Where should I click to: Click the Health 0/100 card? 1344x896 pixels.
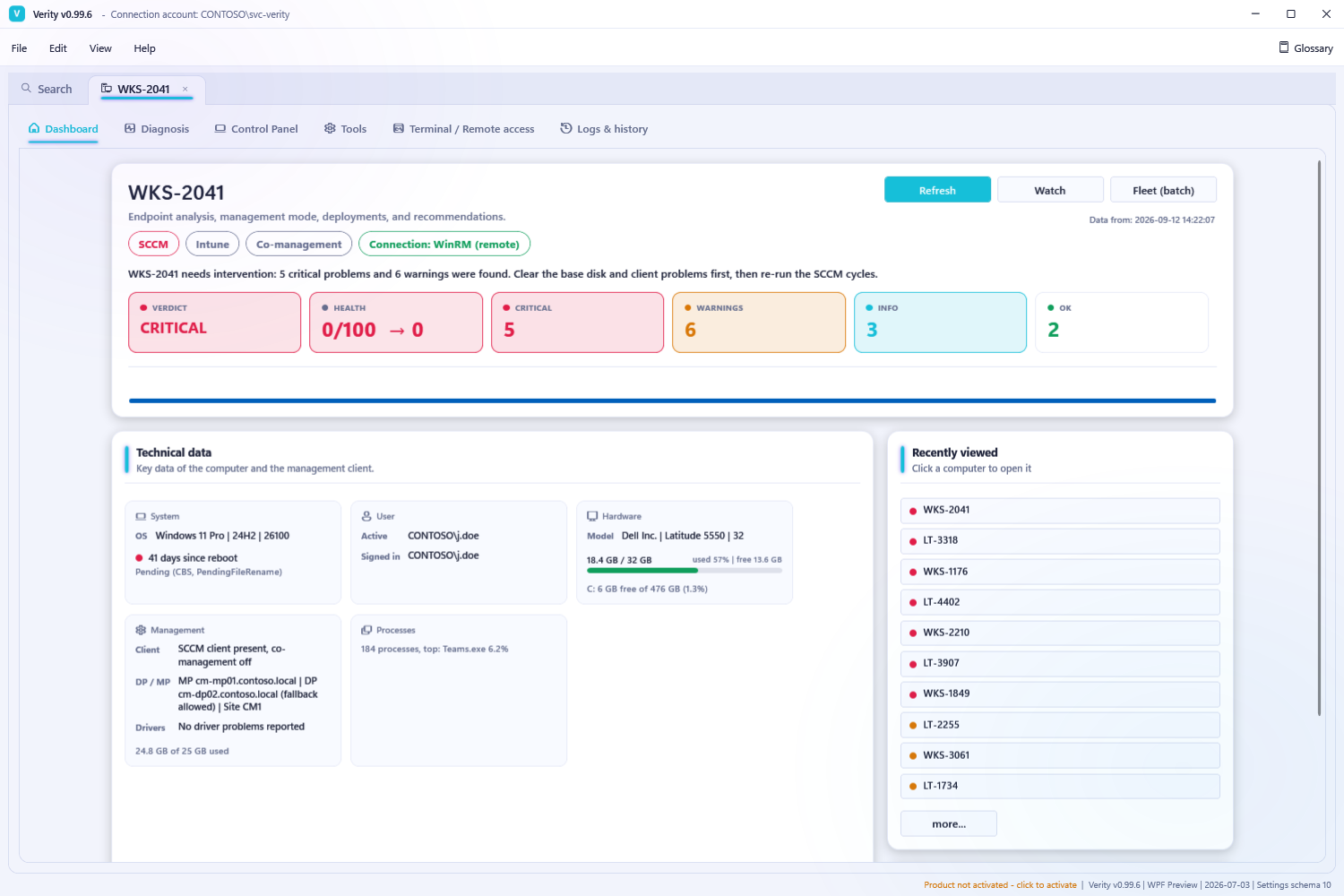(396, 323)
